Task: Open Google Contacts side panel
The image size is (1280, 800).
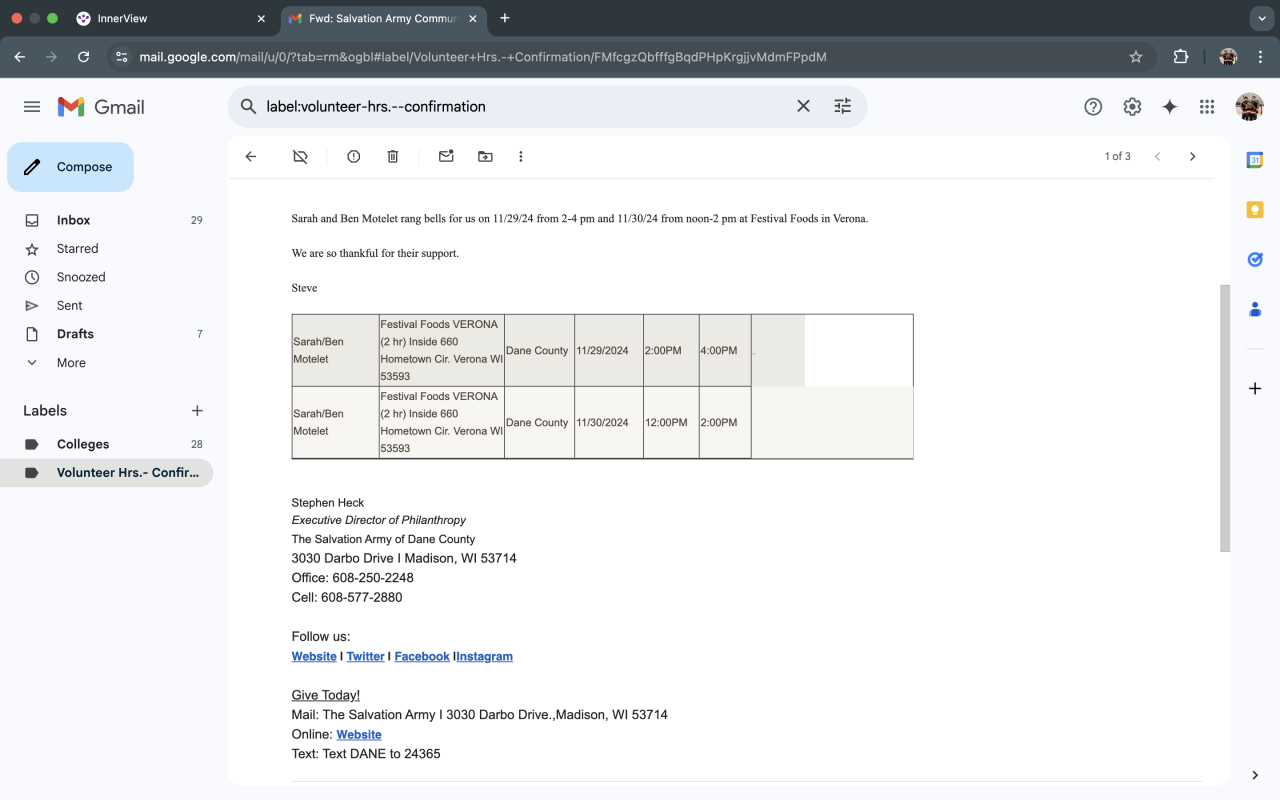Action: coord(1255,310)
